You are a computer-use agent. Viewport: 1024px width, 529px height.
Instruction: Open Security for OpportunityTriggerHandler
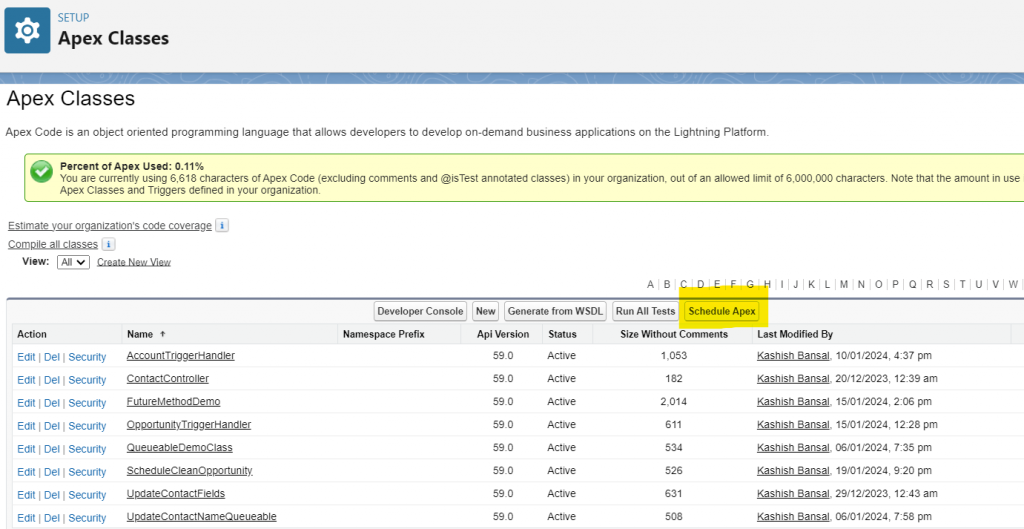click(x=87, y=425)
